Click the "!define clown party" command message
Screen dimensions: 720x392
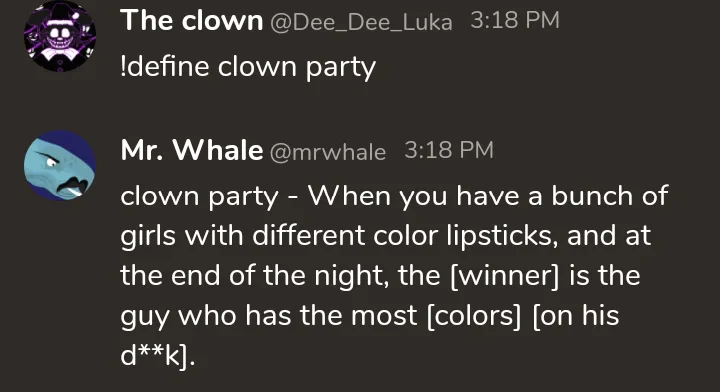[x=248, y=67]
